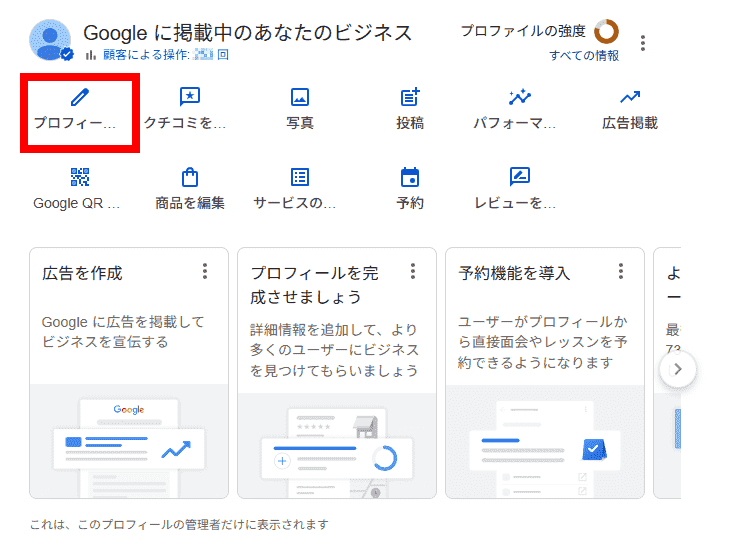Click the プロファイルの強度 text
Viewport: 742px width, 549px height.
tap(523, 31)
